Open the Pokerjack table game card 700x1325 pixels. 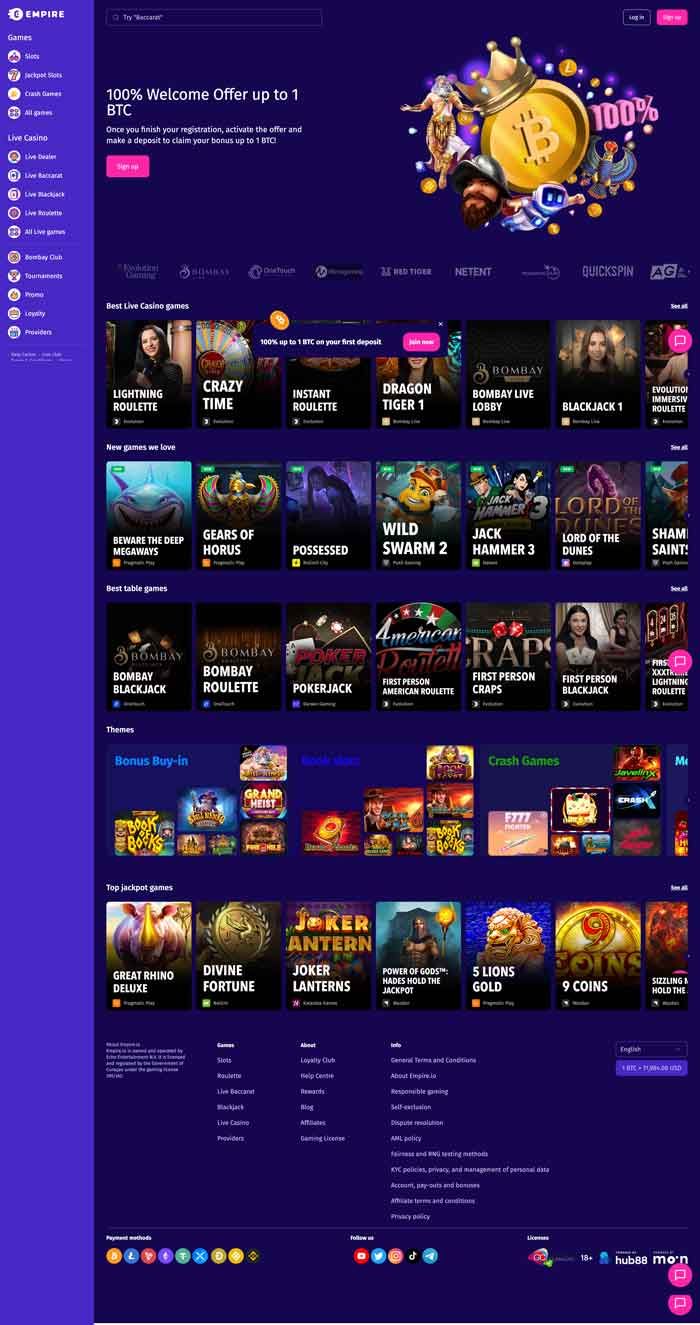pyautogui.click(x=329, y=657)
